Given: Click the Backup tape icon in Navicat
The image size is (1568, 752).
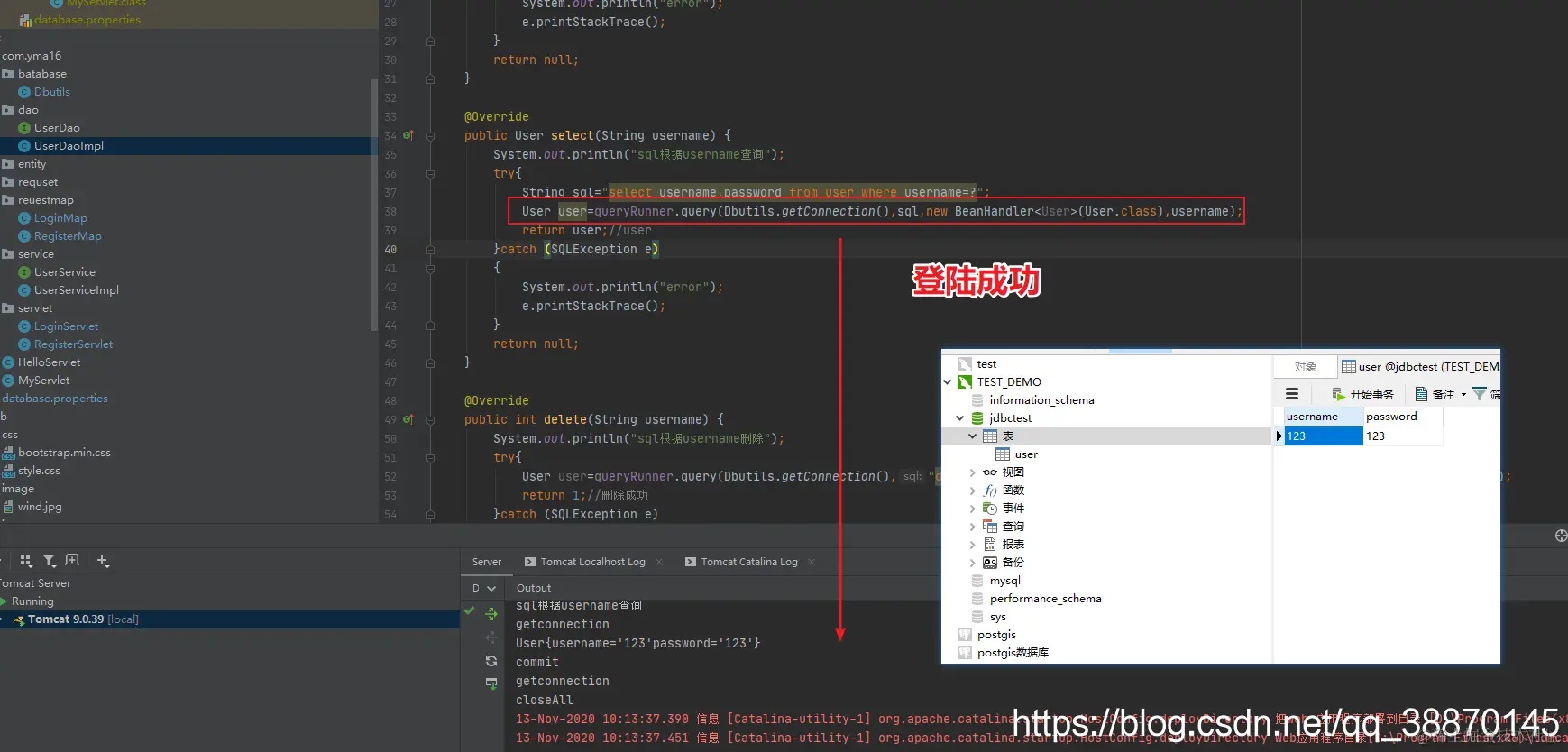Looking at the screenshot, I should [990, 563].
